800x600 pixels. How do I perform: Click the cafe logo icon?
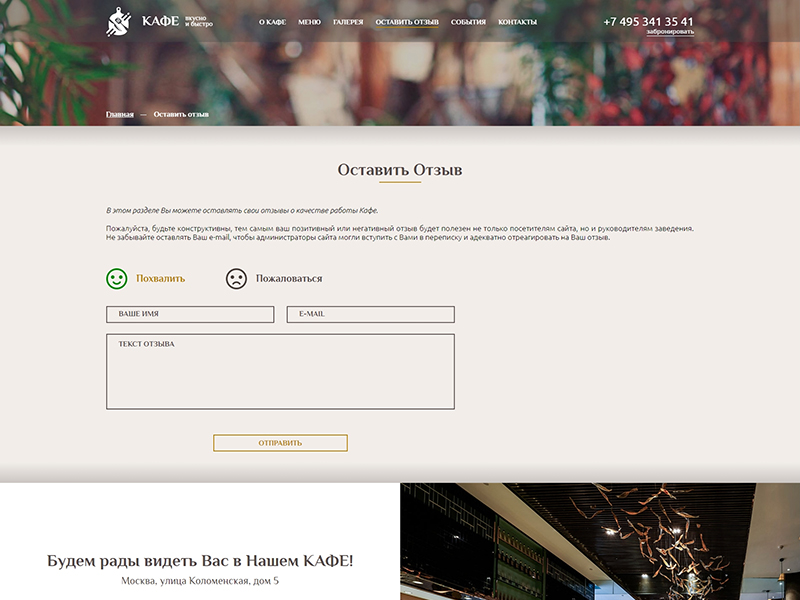pyautogui.click(x=118, y=22)
